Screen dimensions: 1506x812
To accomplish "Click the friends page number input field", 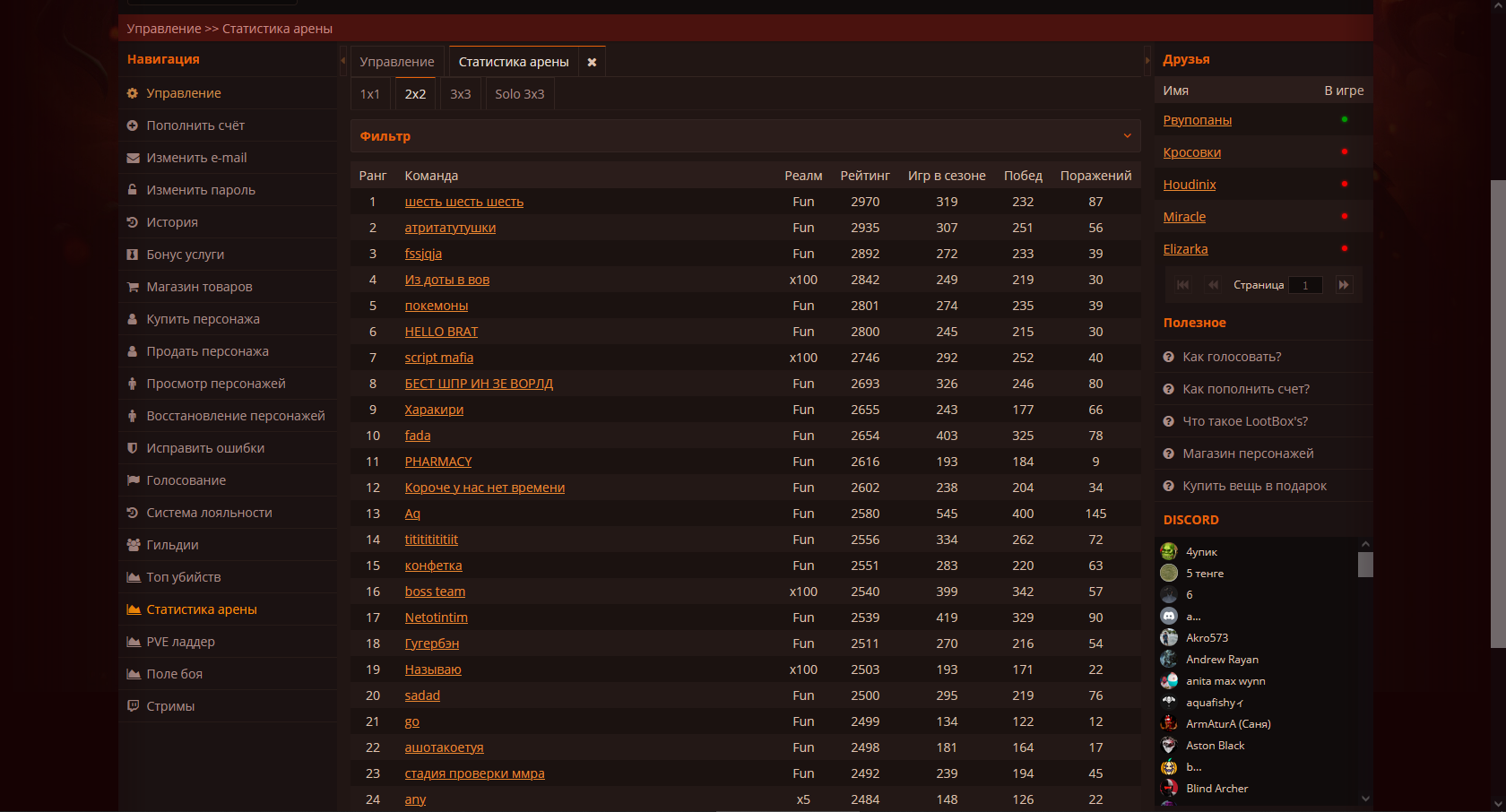I will 1305,285.
